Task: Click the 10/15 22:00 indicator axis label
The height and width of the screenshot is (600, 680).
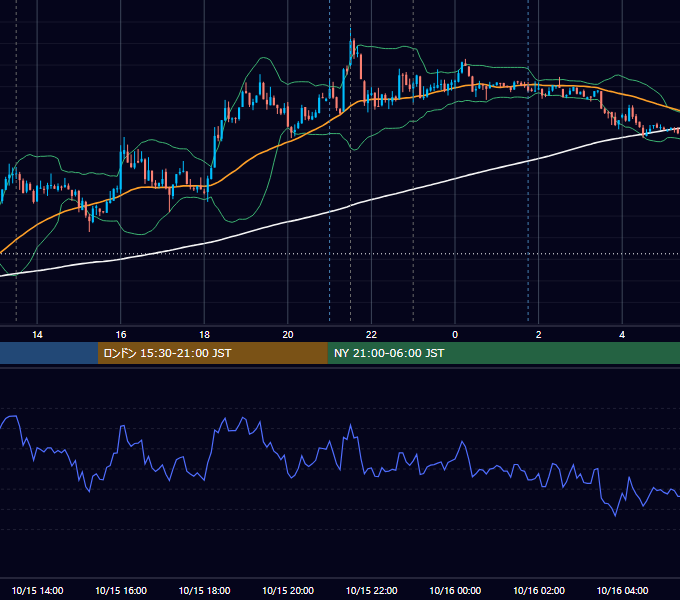Action: pyautogui.click(x=371, y=590)
